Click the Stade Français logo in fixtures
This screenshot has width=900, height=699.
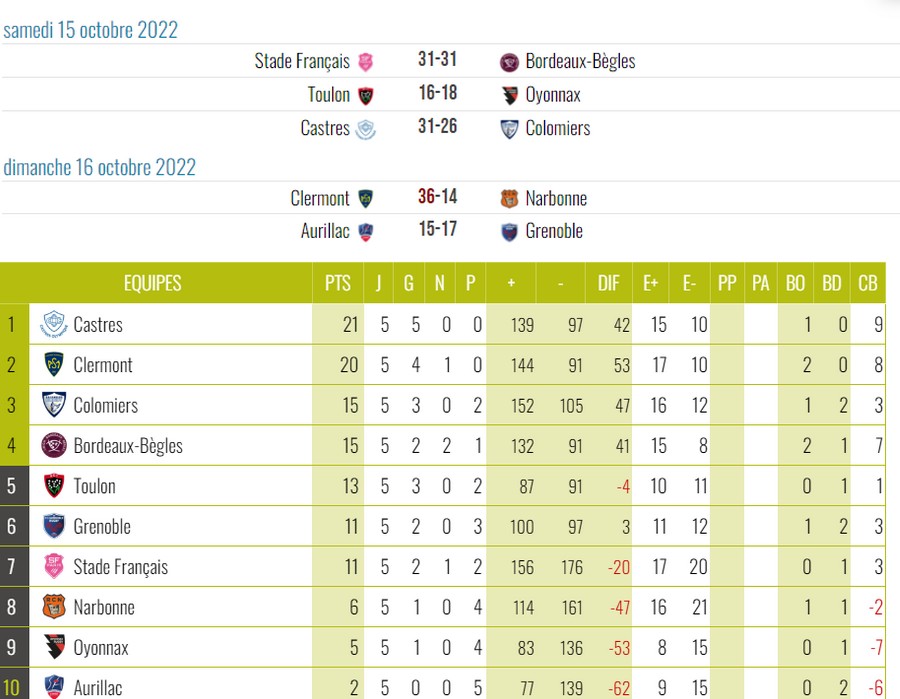[x=367, y=62]
